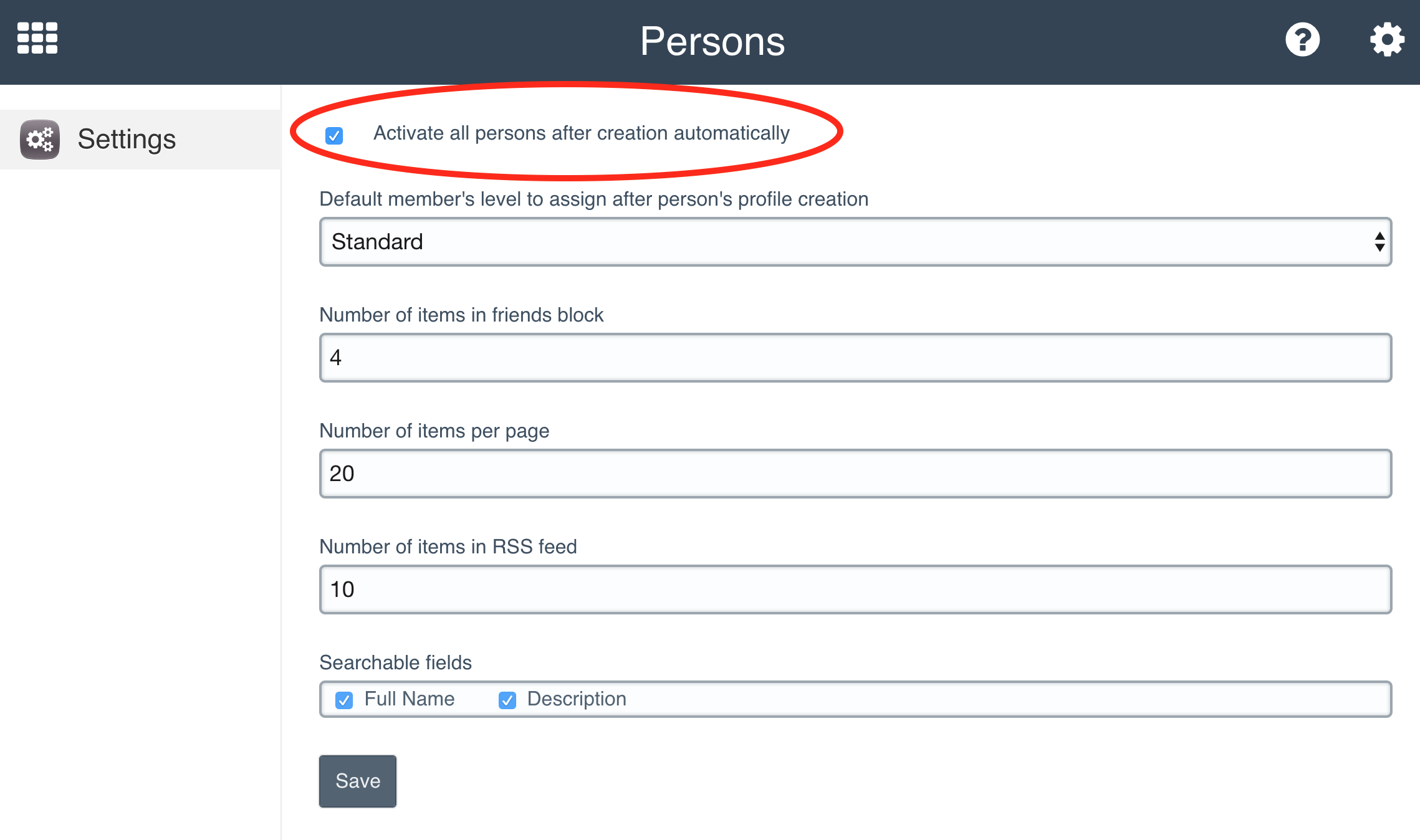This screenshot has height=840, width=1420.
Task: Open the apps grid launcher icon
Action: tap(37, 39)
